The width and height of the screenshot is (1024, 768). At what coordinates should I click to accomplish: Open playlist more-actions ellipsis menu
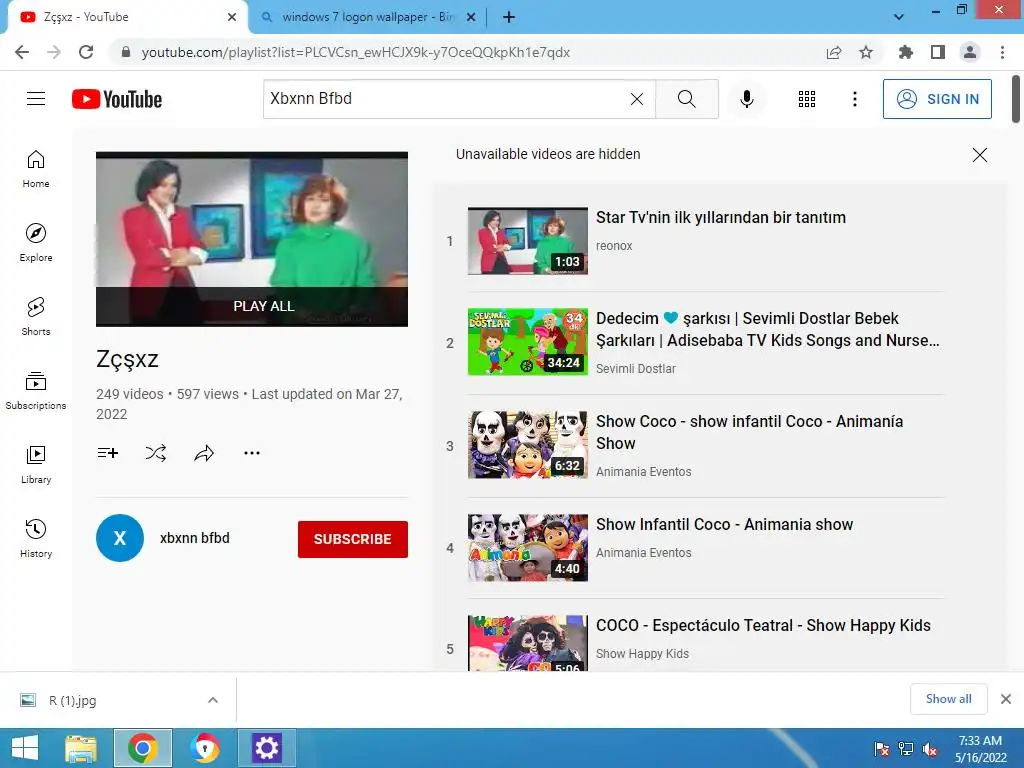click(251, 453)
